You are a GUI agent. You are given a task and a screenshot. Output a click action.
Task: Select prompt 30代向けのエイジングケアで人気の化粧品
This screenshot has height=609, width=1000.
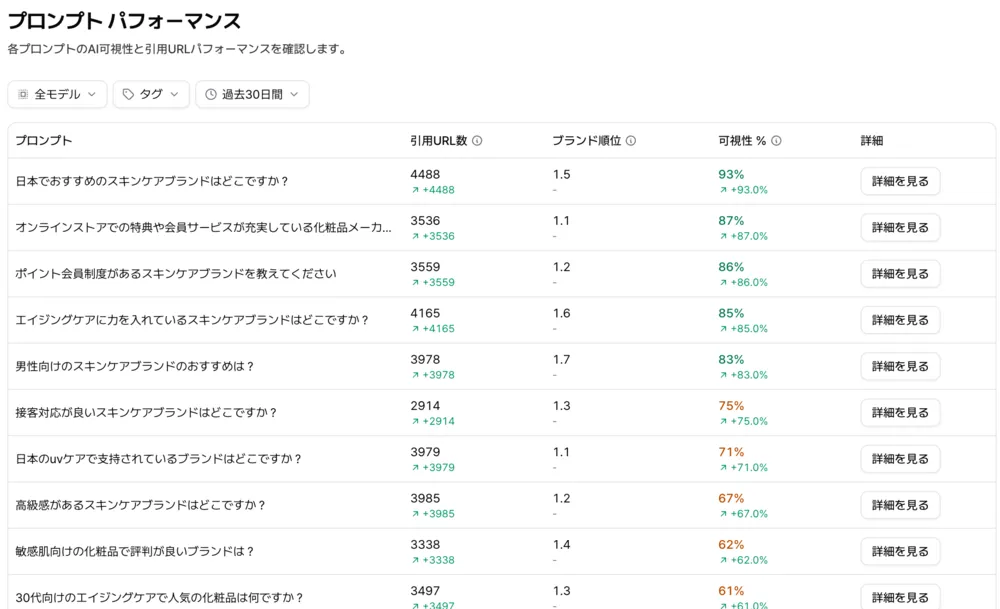point(159,598)
